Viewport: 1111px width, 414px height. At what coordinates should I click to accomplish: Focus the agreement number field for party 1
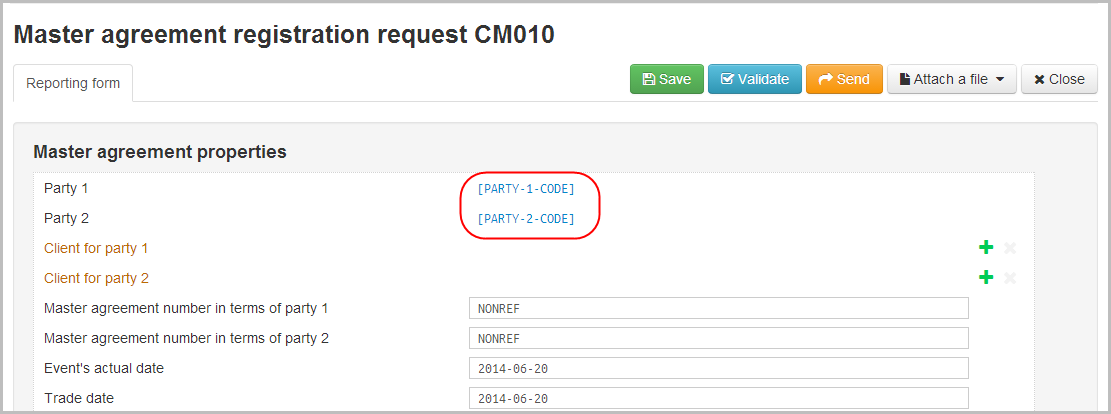pyautogui.click(x=718, y=308)
